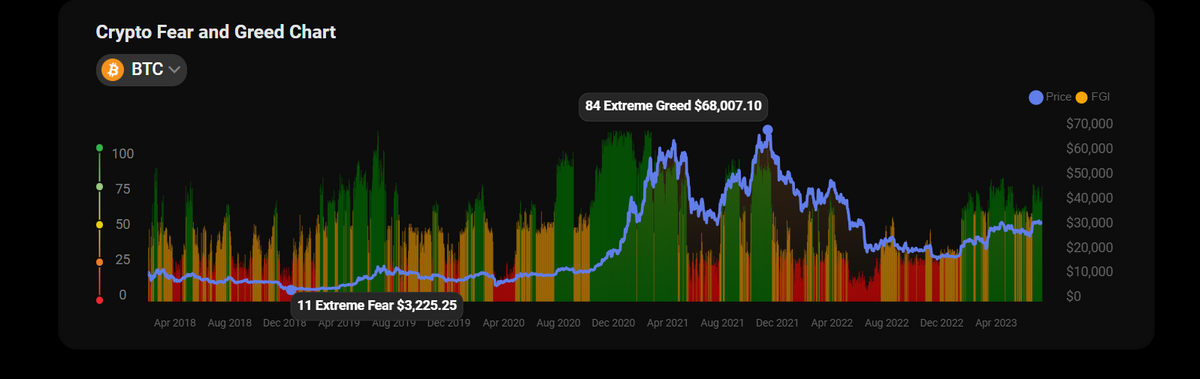Screen dimensions: 1200x379
Task: Click the Apr 2021 date label
Action: pyautogui.click(x=667, y=323)
